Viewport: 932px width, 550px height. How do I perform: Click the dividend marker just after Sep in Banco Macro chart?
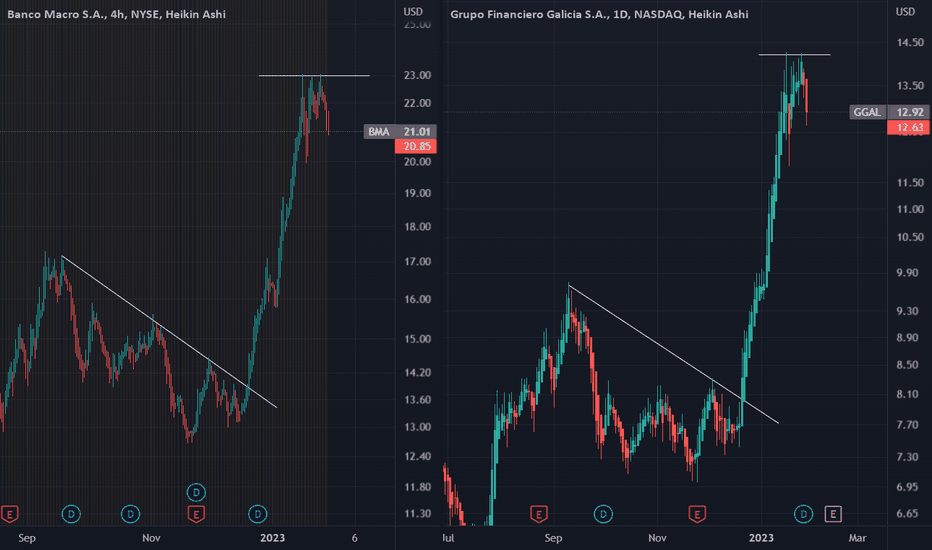tap(71, 514)
